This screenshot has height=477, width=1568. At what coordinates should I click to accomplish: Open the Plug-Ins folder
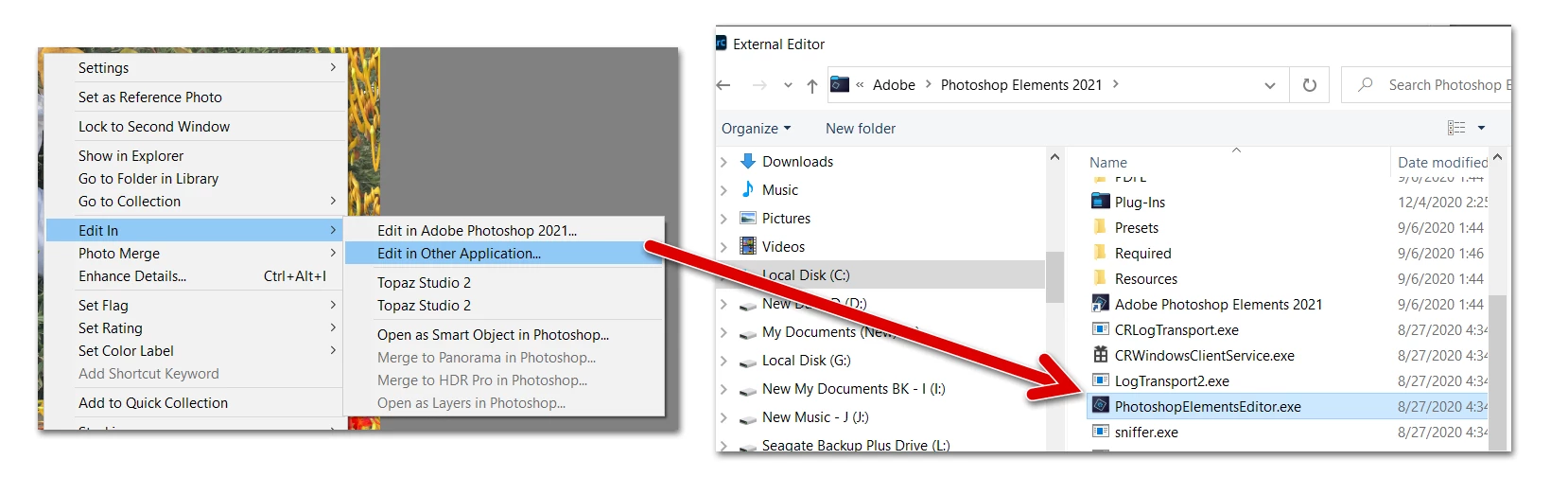pyautogui.click(x=1140, y=203)
